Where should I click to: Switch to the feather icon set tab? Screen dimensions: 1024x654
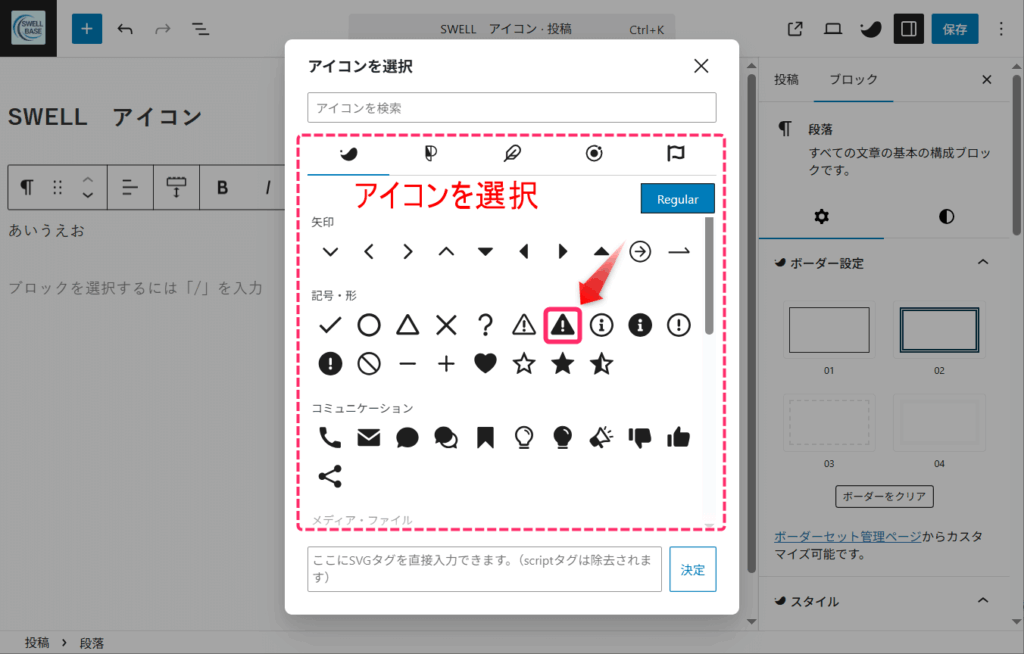tap(512, 154)
